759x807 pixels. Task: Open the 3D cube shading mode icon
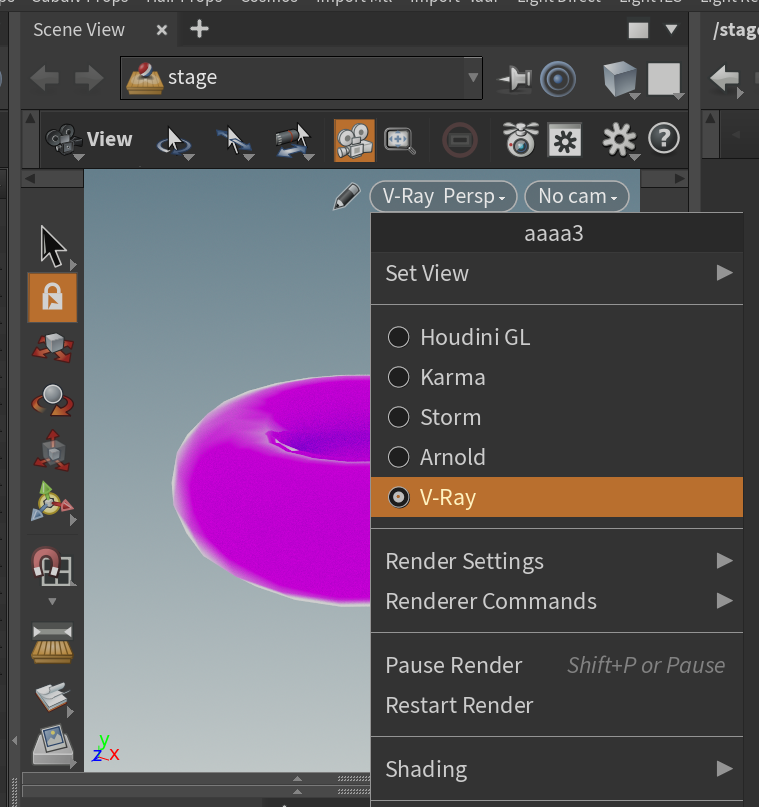click(x=621, y=79)
